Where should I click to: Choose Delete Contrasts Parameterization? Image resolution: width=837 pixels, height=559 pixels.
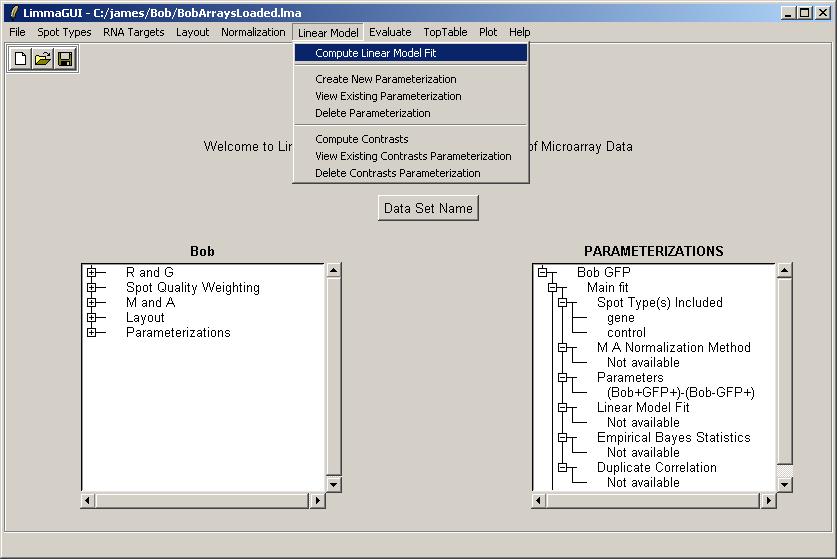[397, 173]
